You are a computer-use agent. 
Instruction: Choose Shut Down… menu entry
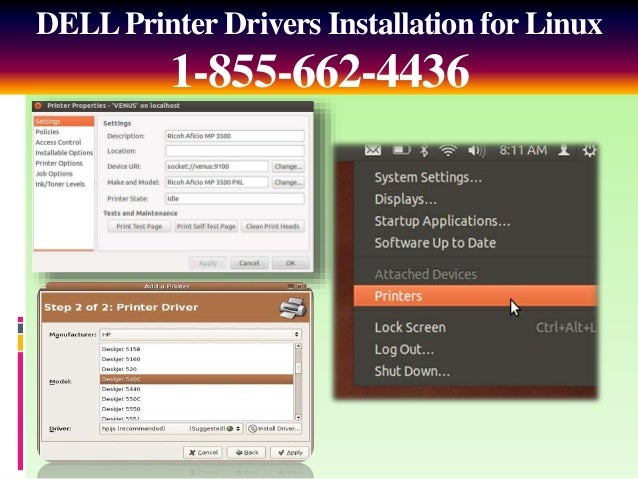pyautogui.click(x=412, y=371)
